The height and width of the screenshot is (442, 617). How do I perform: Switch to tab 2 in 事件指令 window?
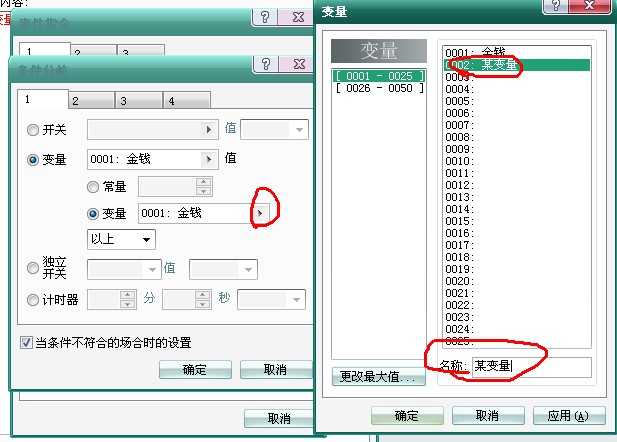[x=94, y=50]
